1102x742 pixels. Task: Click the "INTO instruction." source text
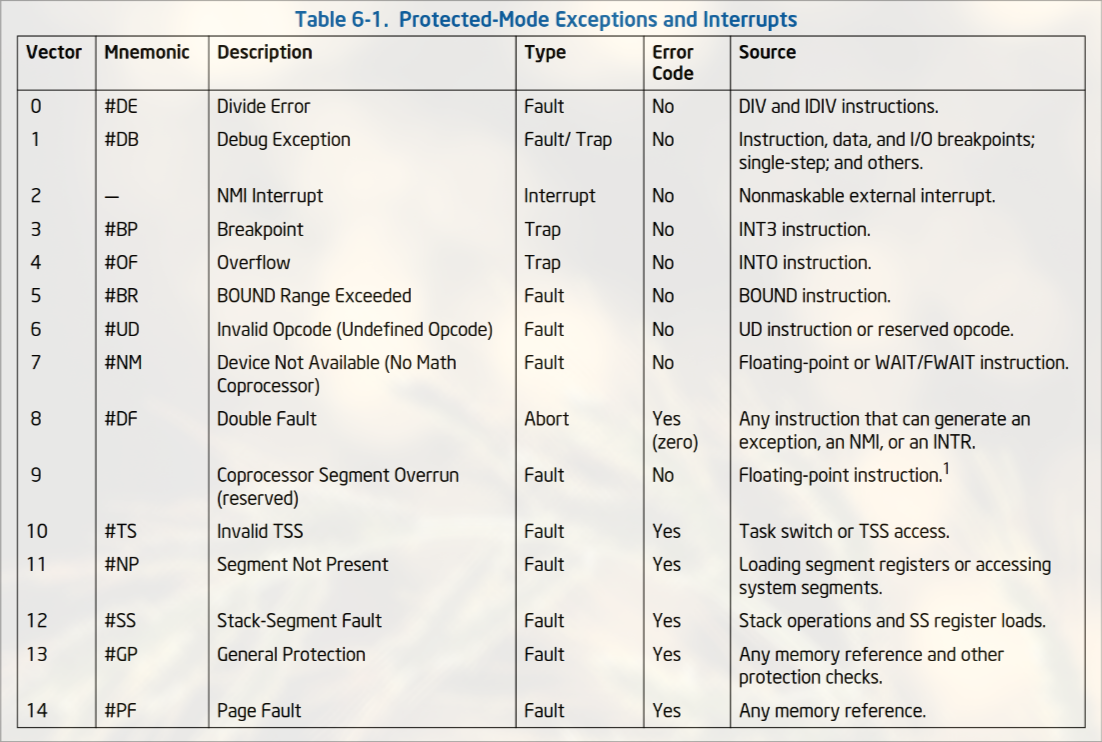[x=804, y=263]
